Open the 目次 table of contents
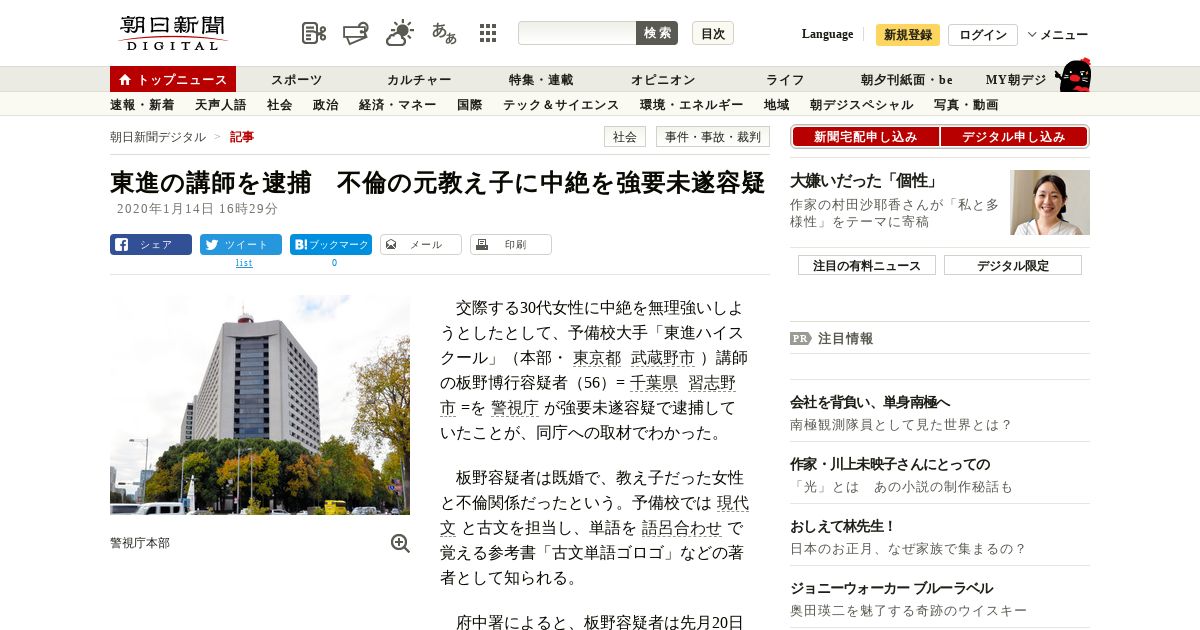 713,33
